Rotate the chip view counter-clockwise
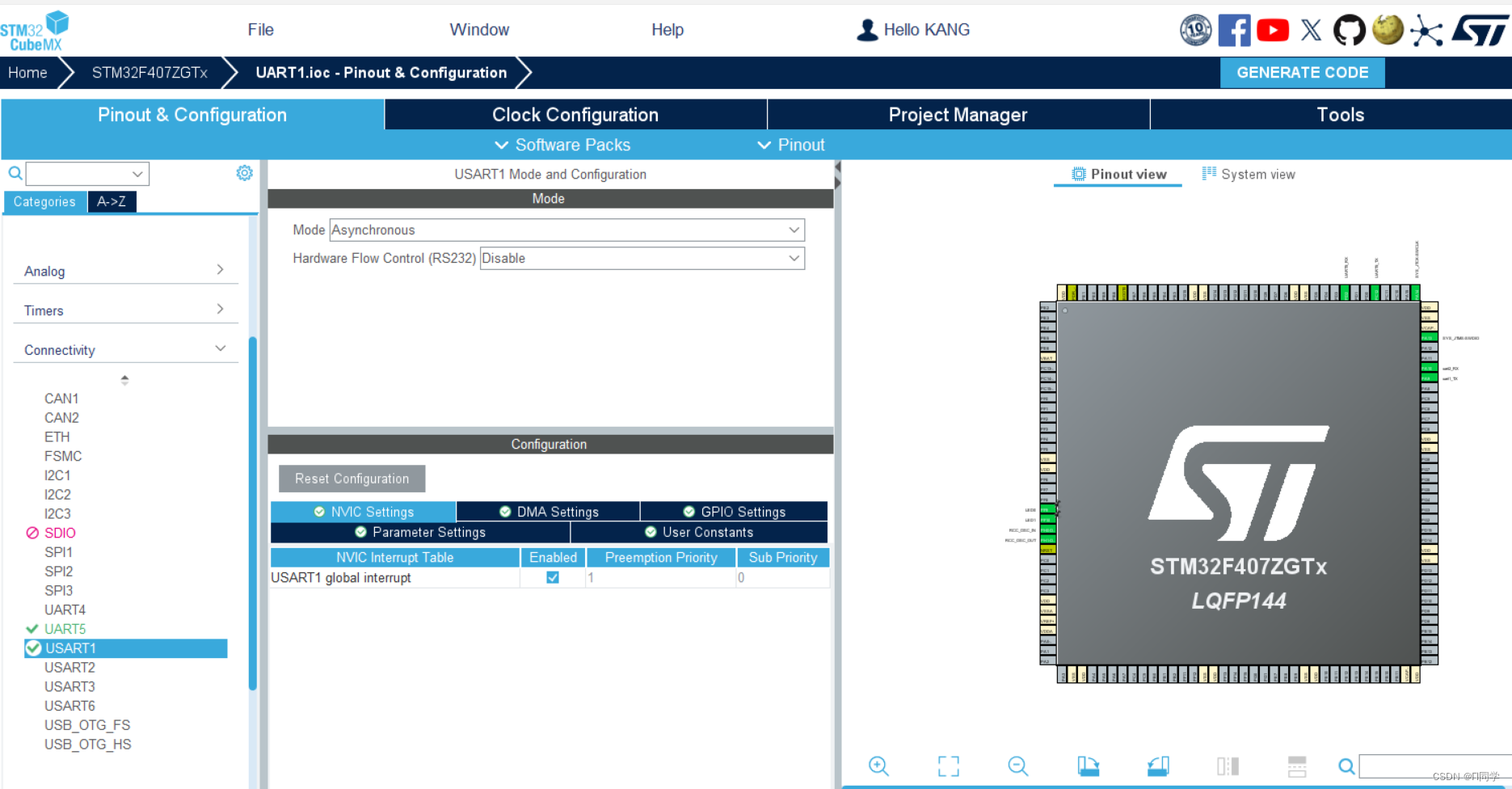 [1158, 766]
